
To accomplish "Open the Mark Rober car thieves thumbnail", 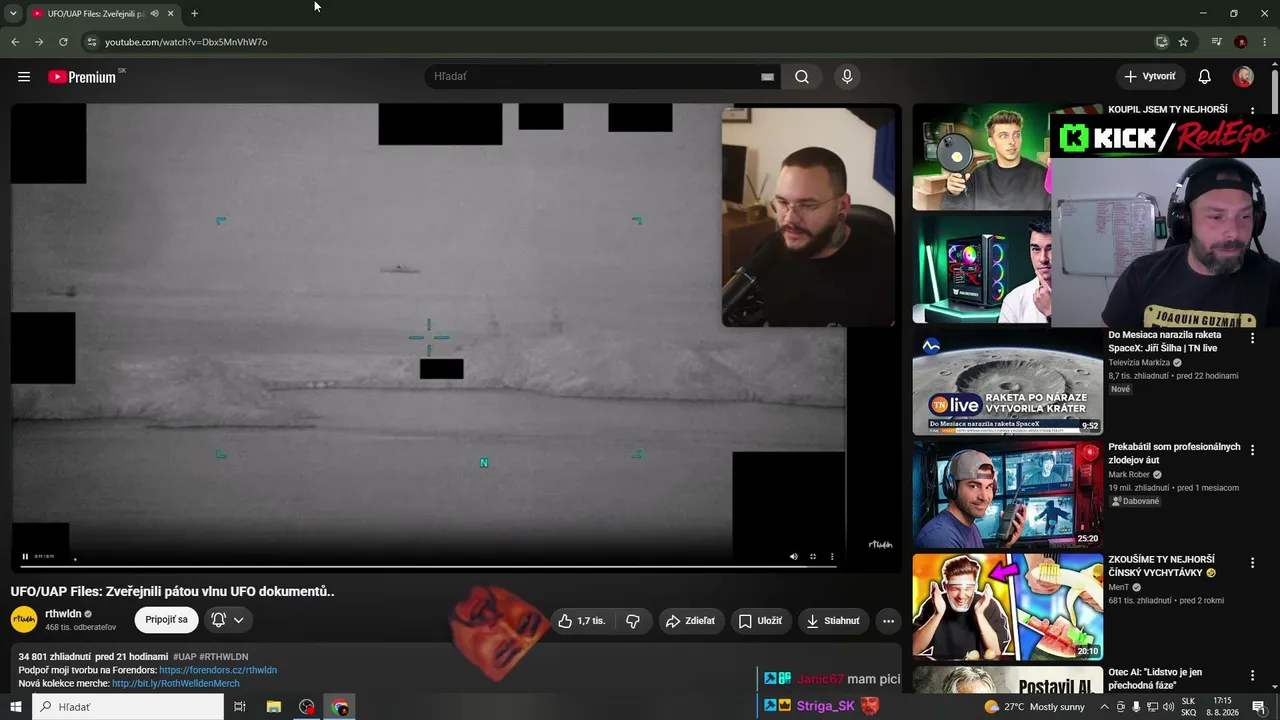I will pos(1007,494).
